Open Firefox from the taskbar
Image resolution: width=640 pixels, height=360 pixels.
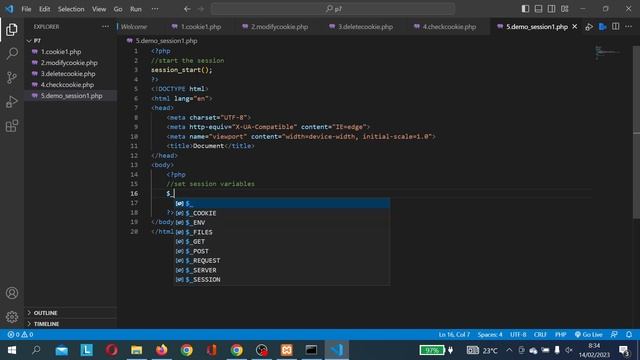pyautogui.click(x=162, y=350)
